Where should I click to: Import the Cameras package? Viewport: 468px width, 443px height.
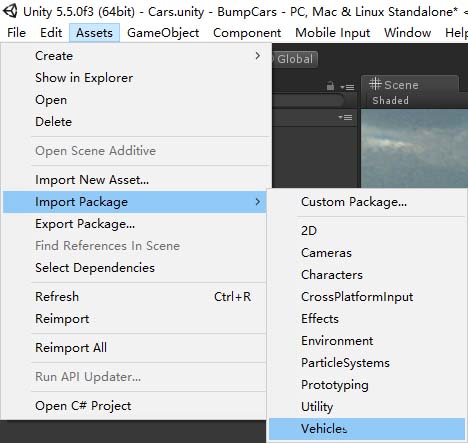point(367,252)
